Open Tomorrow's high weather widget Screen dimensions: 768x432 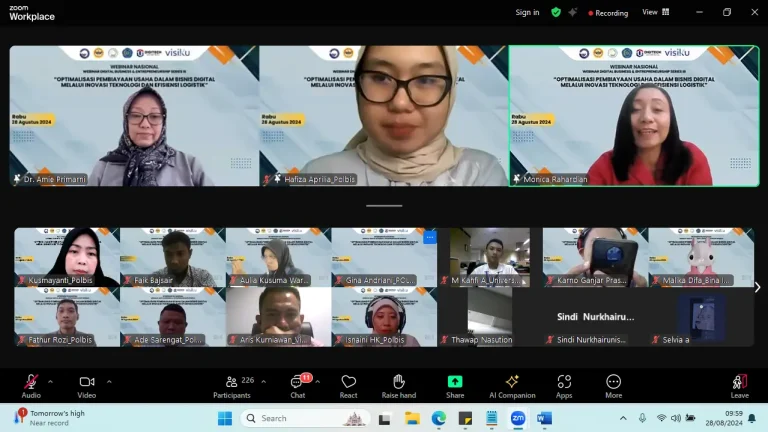coord(50,418)
